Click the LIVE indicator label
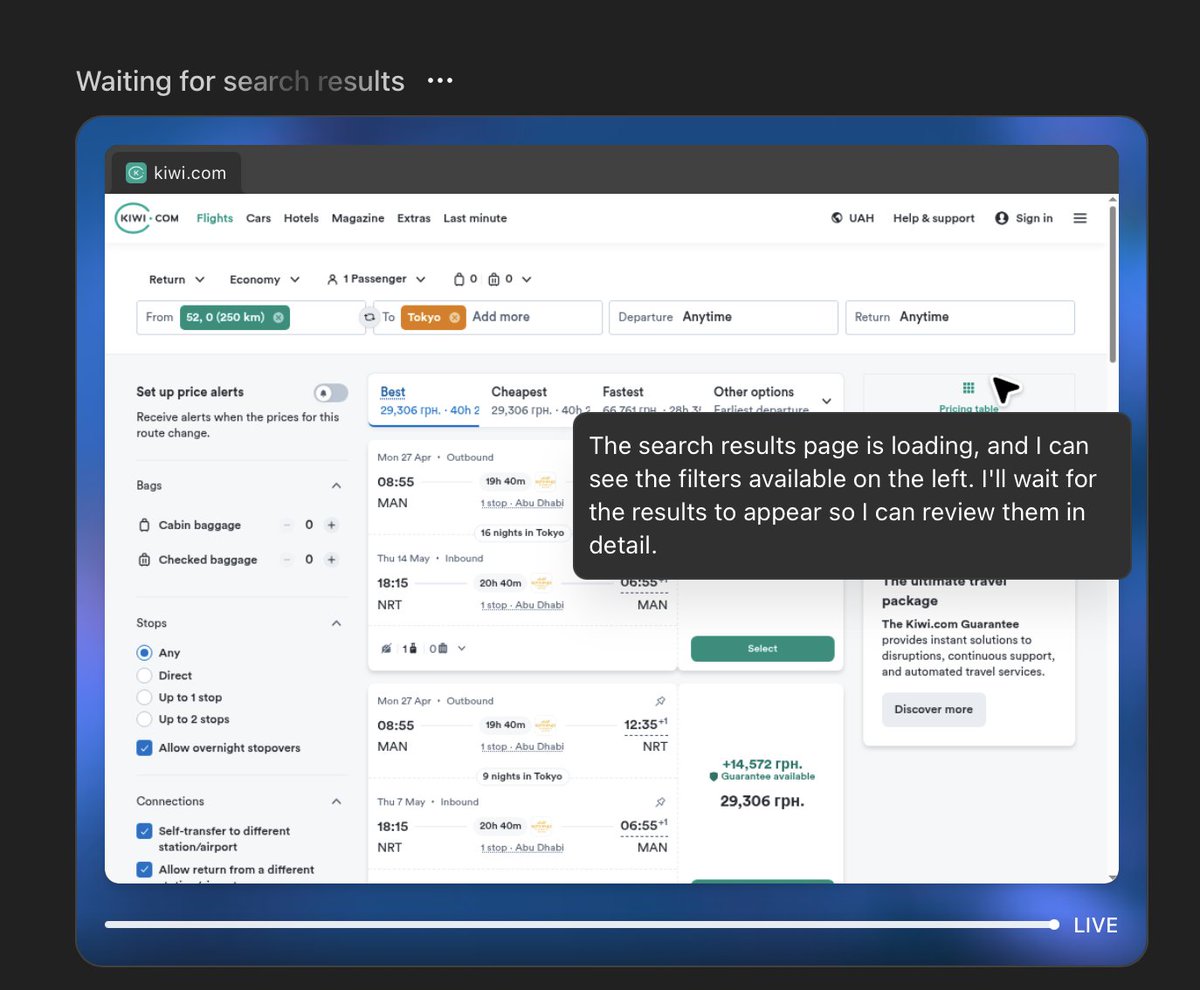 coord(1095,926)
